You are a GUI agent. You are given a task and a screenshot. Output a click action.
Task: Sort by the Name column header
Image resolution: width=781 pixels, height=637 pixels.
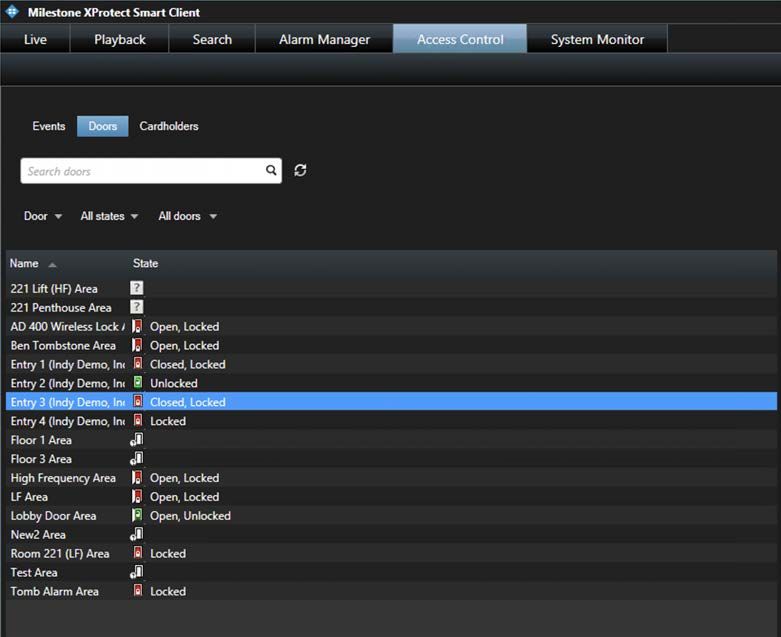pos(32,263)
